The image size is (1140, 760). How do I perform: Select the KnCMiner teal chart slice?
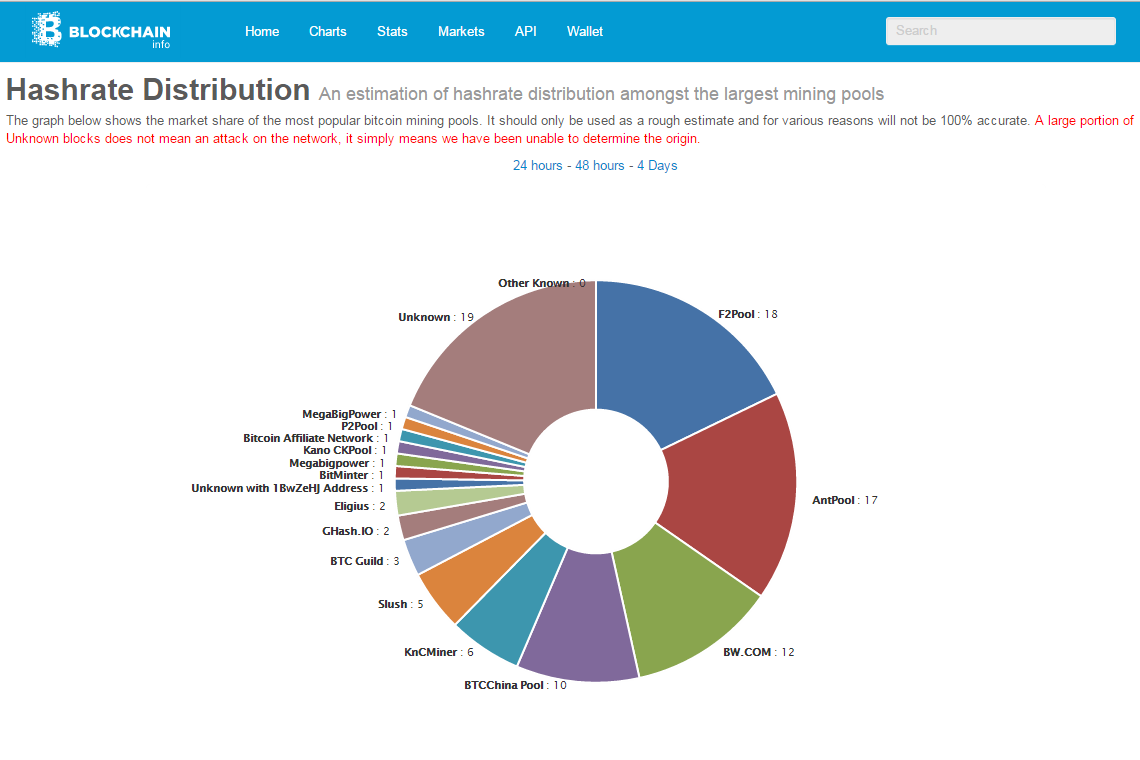tap(513, 600)
